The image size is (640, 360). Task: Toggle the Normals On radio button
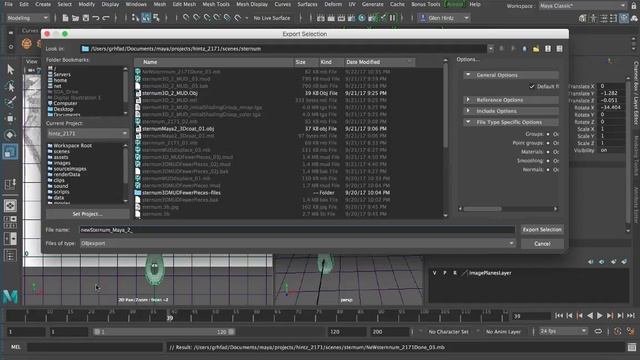[548, 169]
